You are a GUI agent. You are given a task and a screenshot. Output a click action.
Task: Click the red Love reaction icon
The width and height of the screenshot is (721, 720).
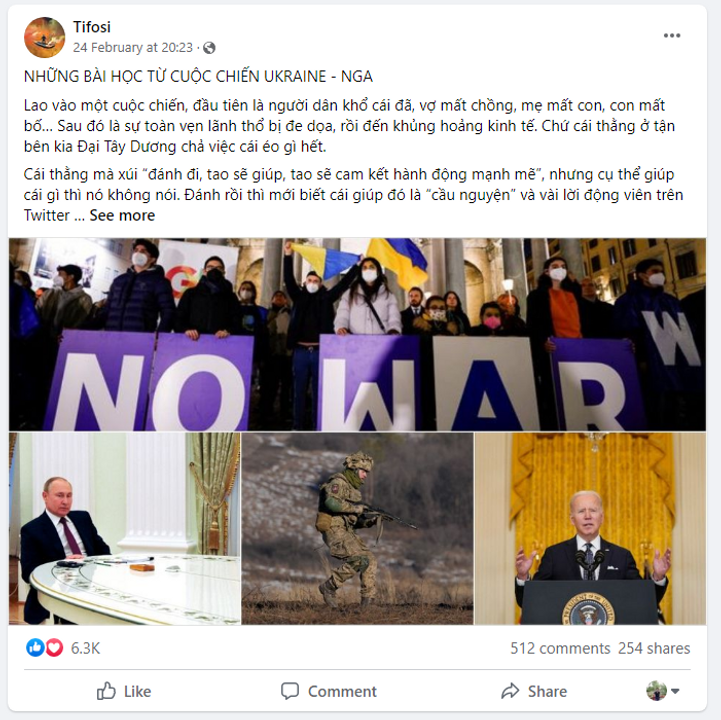coord(54,647)
